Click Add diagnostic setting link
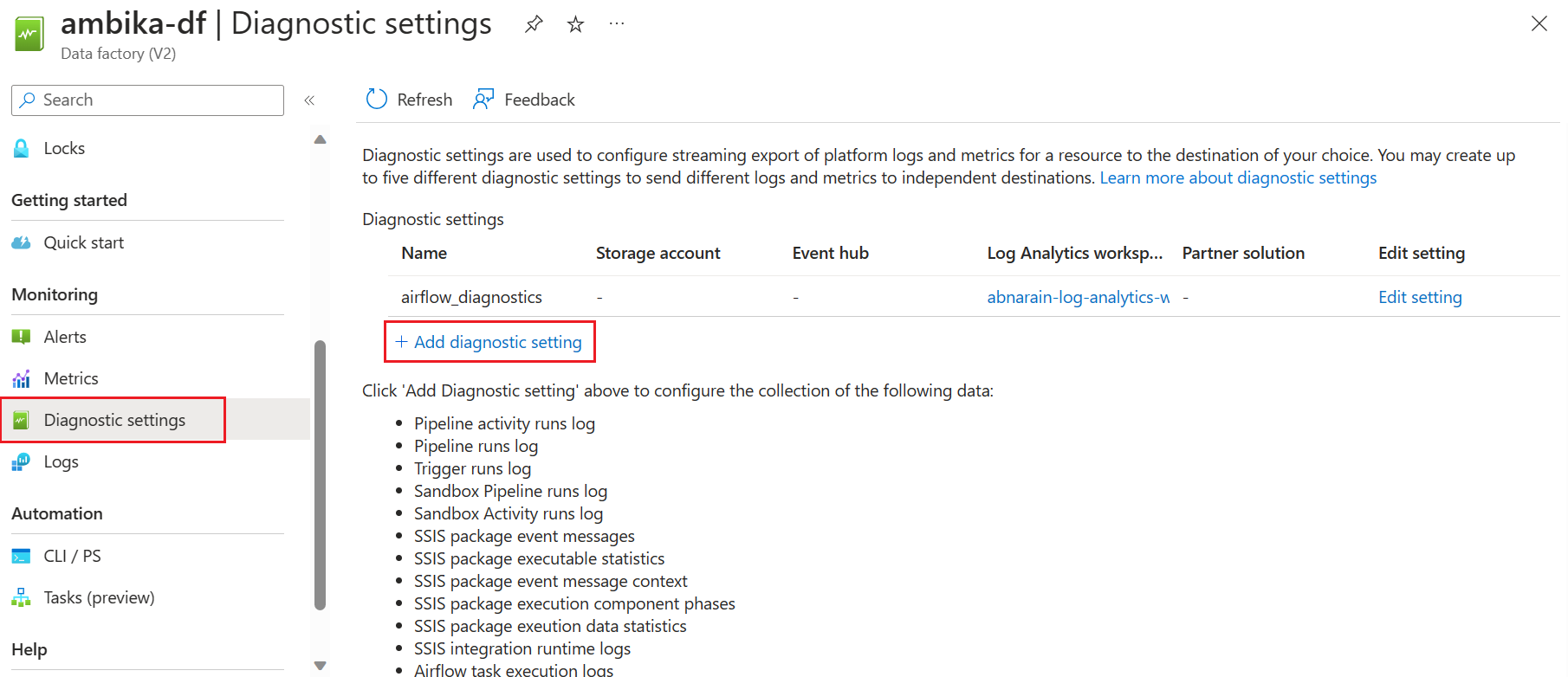The width and height of the screenshot is (1568, 677). pos(489,342)
